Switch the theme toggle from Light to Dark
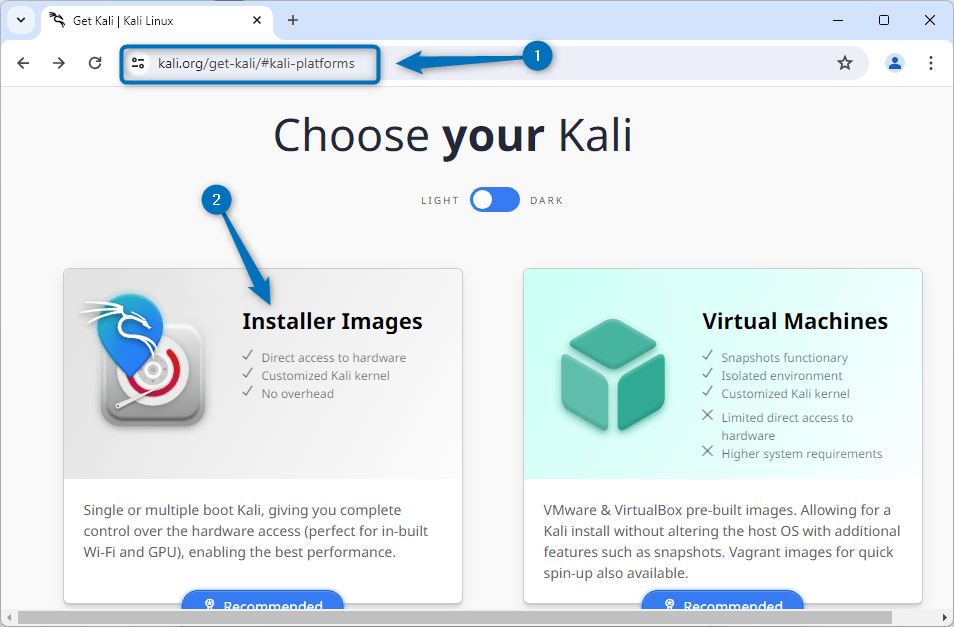This screenshot has width=954, height=627. 494,200
